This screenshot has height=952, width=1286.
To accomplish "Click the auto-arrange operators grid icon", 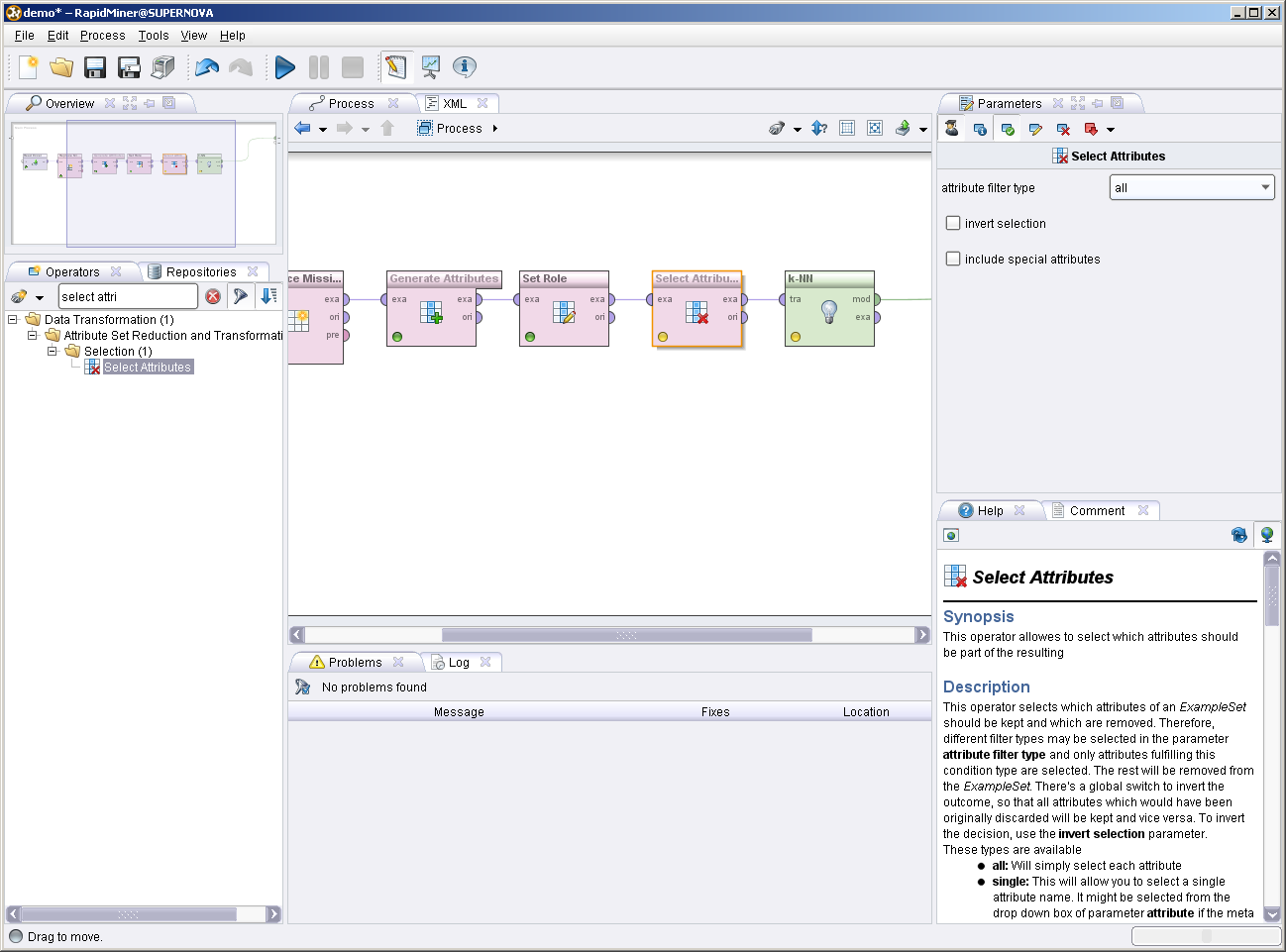I will (847, 128).
